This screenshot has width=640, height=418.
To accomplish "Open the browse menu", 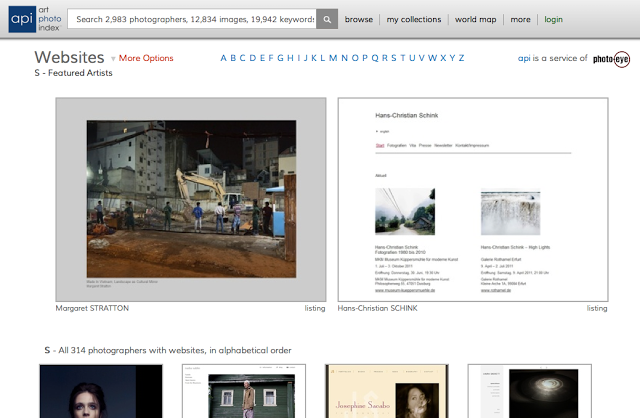I will [359, 19].
